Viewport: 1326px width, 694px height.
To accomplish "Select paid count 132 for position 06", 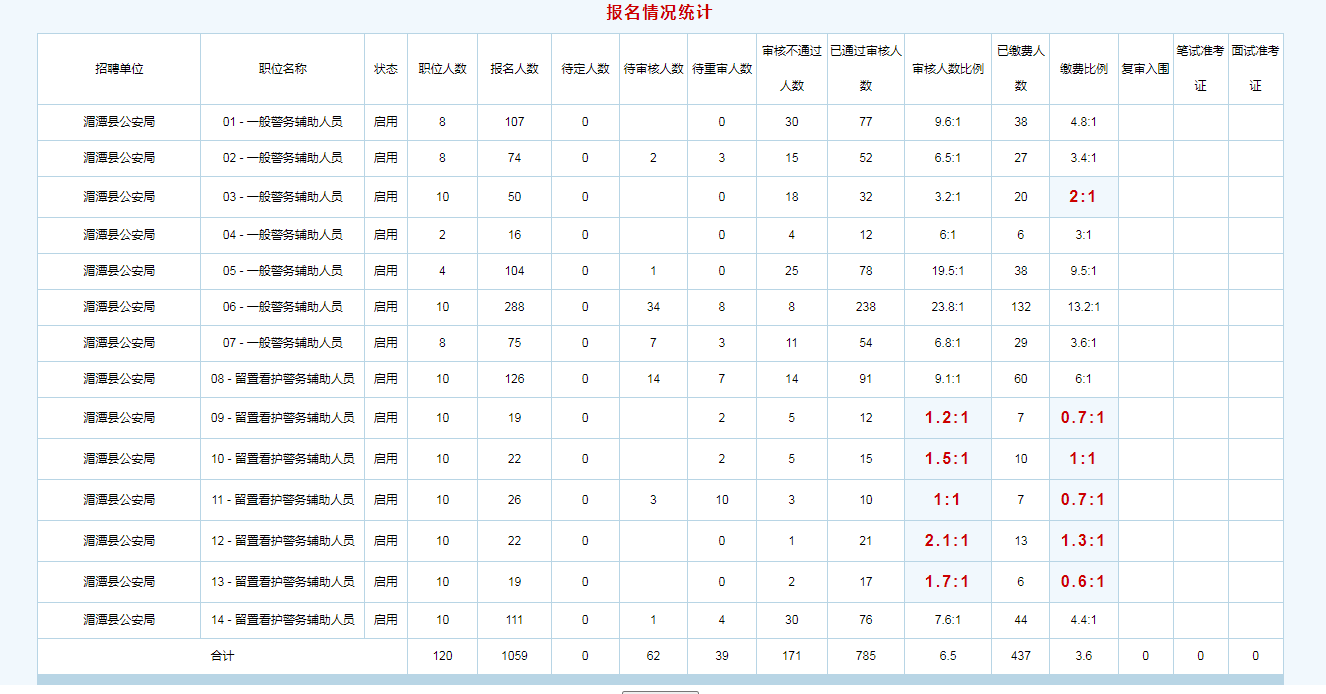I will (x=1020, y=307).
